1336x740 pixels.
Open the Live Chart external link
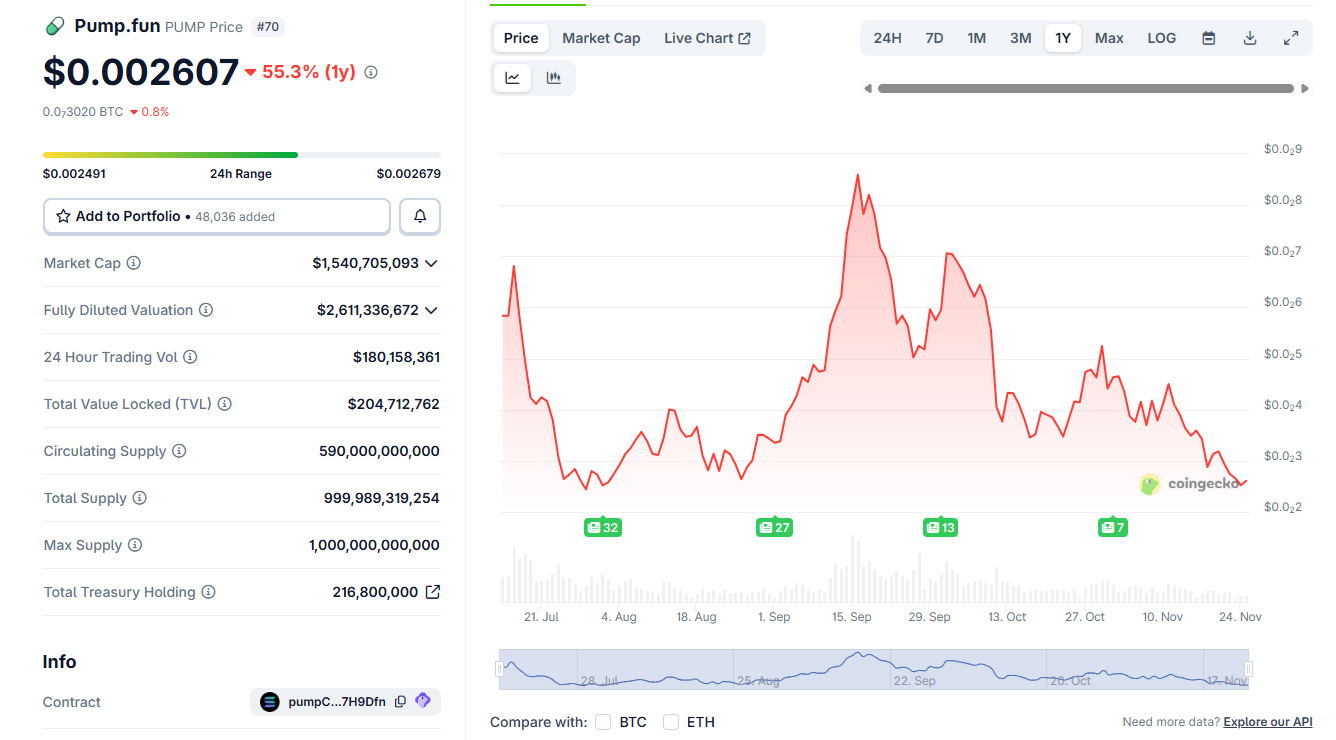[x=707, y=37]
